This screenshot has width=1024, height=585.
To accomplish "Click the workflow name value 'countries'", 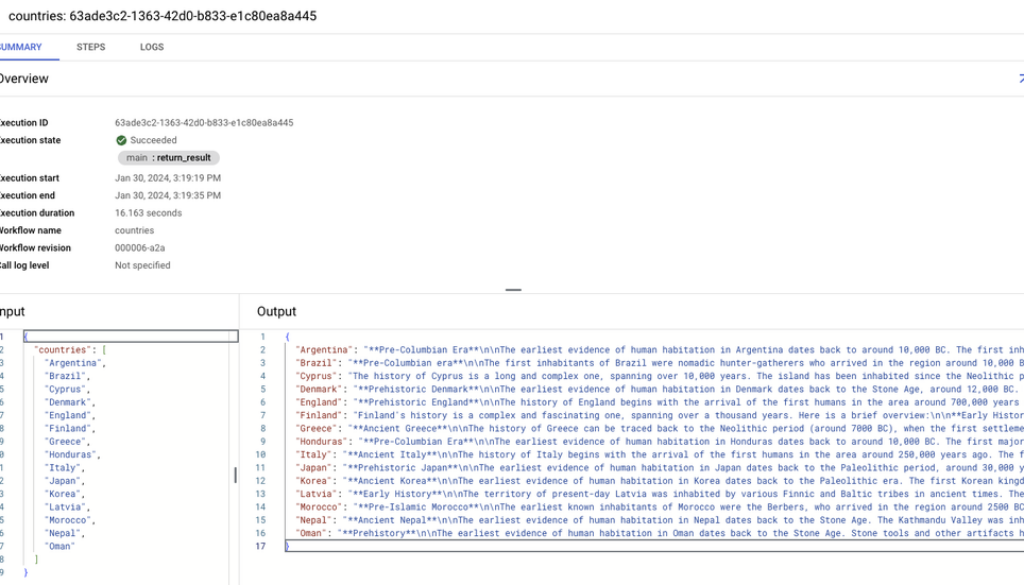I will (x=135, y=231).
